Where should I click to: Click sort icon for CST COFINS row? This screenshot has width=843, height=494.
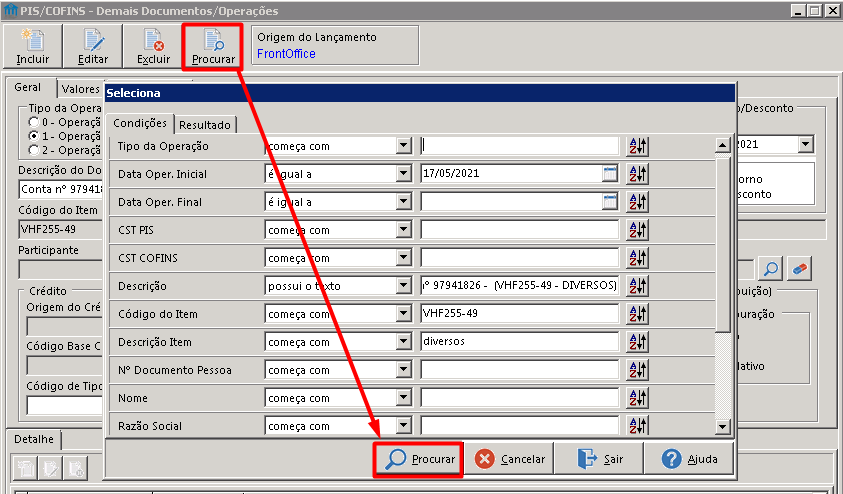[638, 257]
